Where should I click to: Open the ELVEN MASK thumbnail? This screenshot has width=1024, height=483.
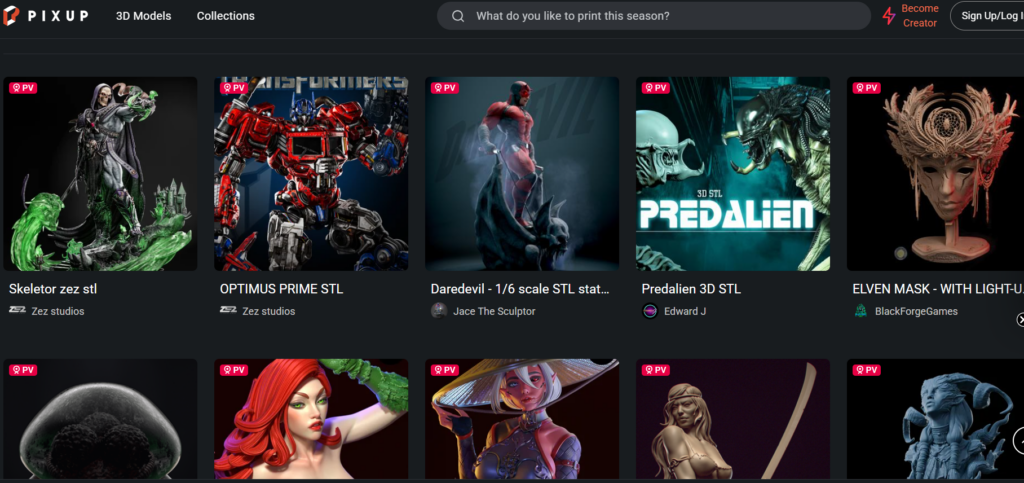point(935,174)
